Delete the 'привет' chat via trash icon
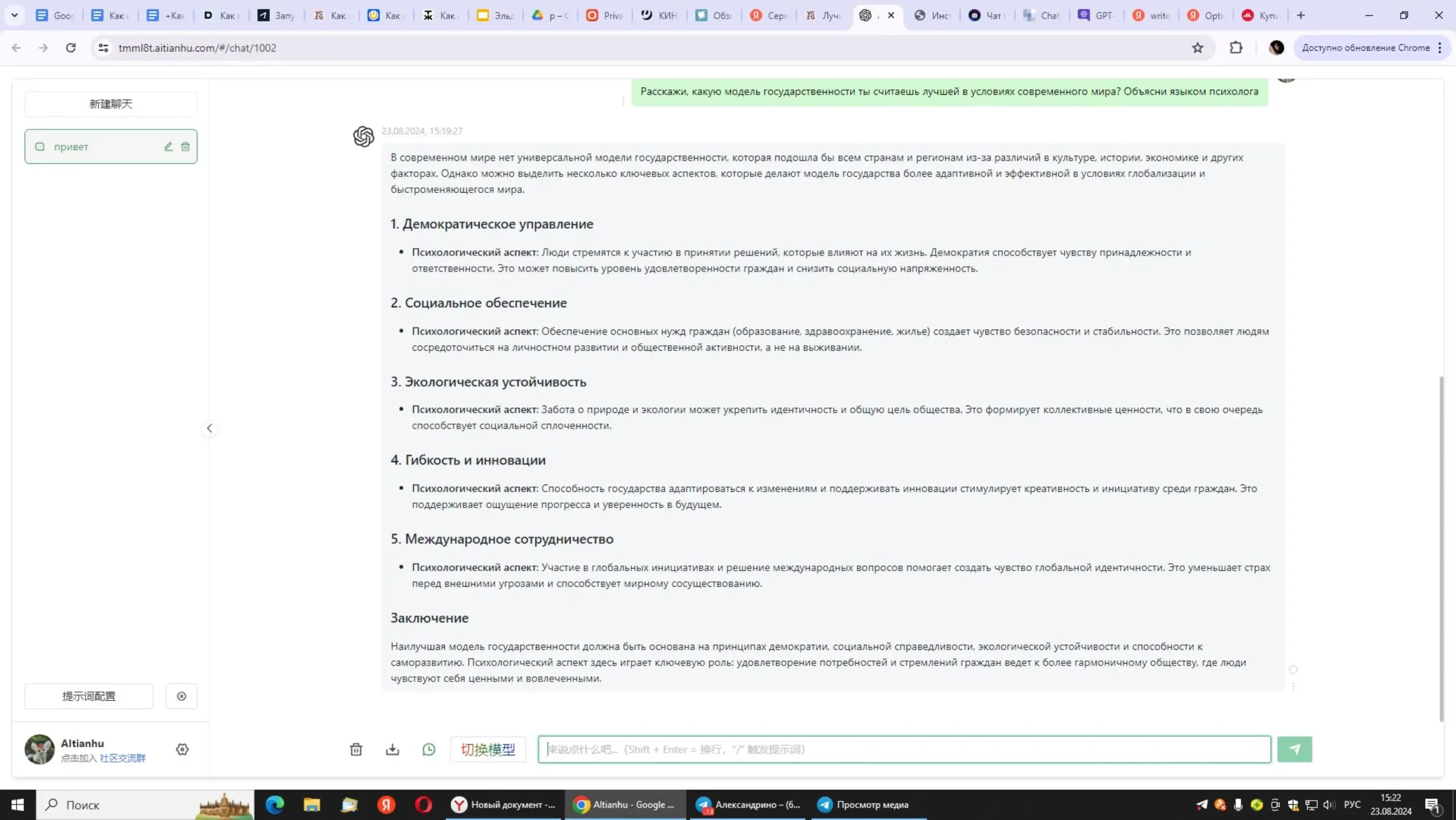The image size is (1456, 820). tap(185, 147)
